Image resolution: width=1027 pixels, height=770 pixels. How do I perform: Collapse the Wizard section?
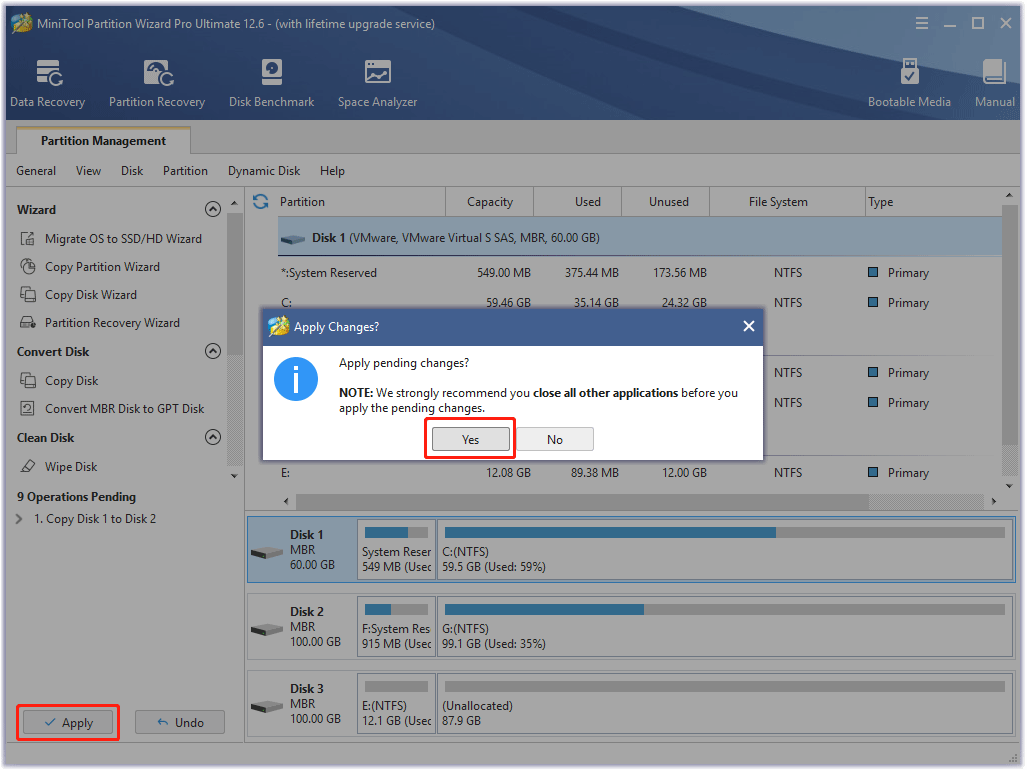(x=213, y=210)
